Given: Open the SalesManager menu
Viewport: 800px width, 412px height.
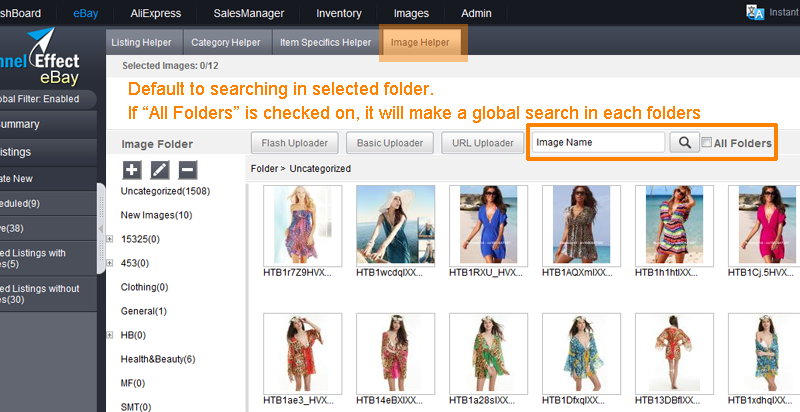Looking at the screenshot, I should pos(248,13).
